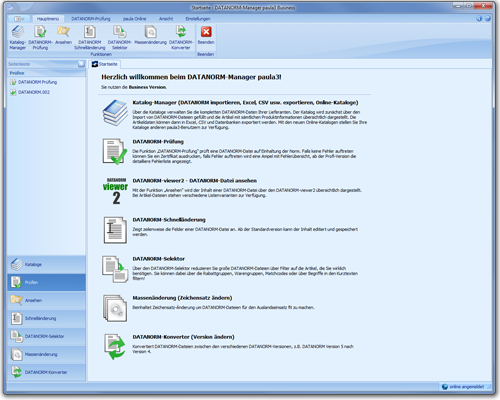500x400 pixels.
Task: Click the online angemeldet status indicator
Action: [463, 387]
